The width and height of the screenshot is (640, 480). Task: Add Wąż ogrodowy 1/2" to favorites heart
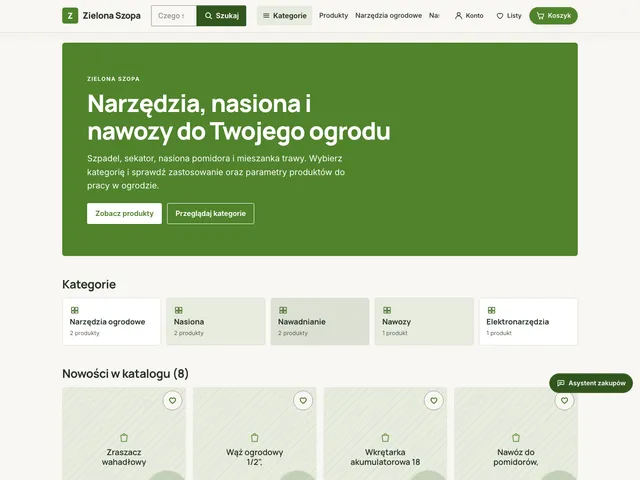(x=303, y=401)
